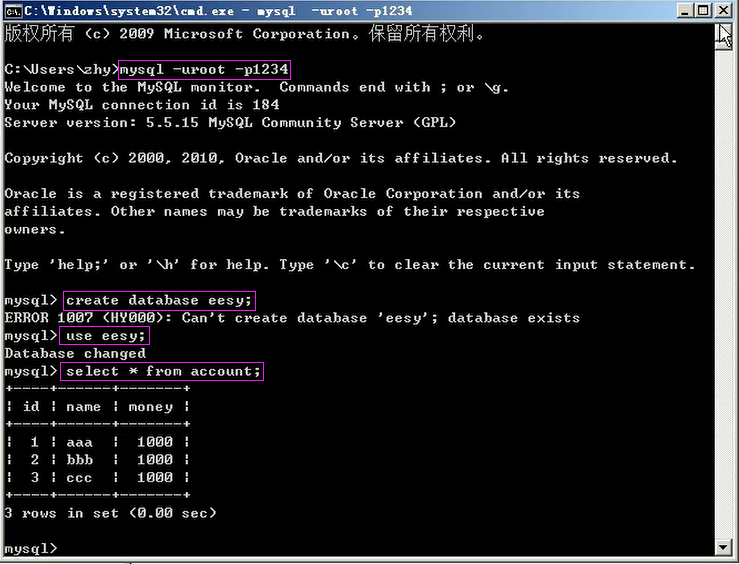This screenshot has width=739, height=564.
Task: Minimize the cmd.exe window
Action: pos(686,10)
